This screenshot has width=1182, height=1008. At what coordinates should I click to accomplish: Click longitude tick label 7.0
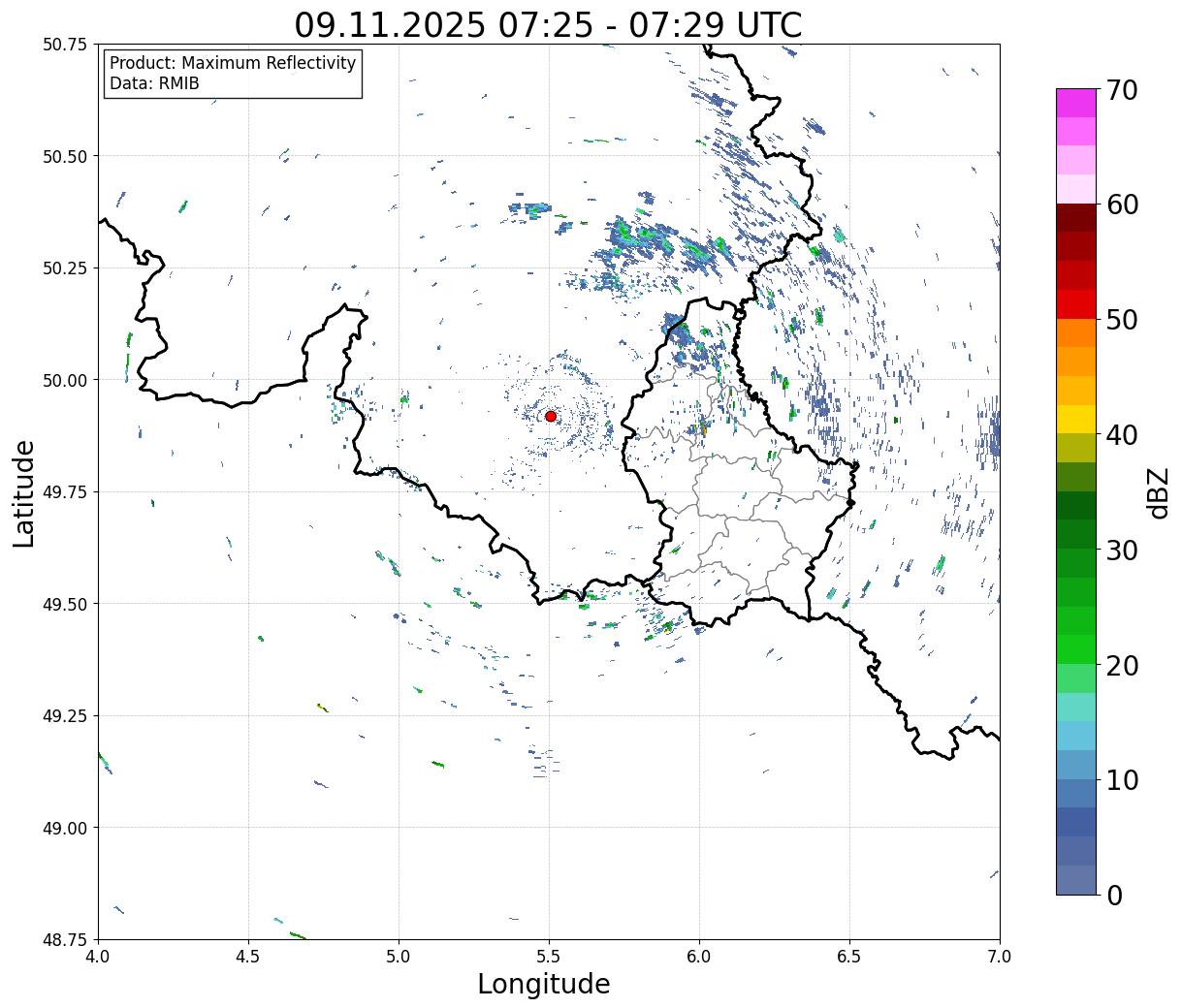tap(1000, 956)
